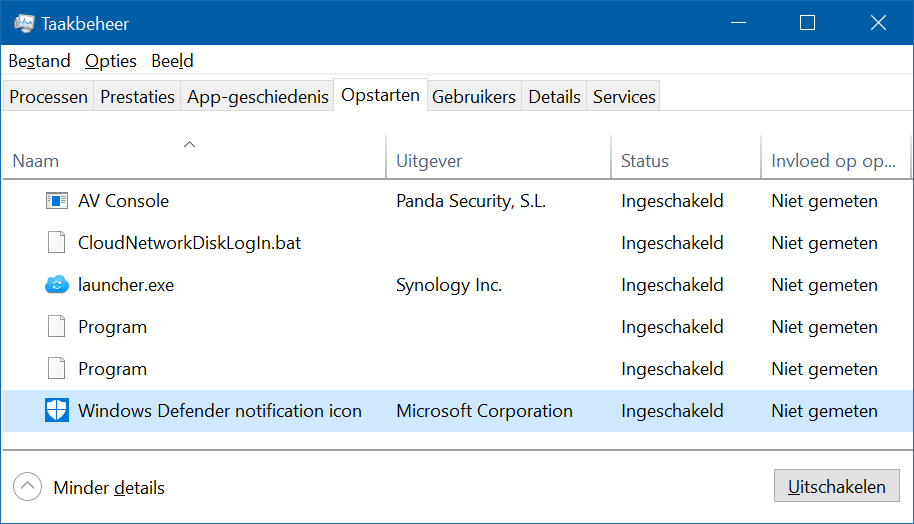Open the Beeld menu
Image resolution: width=914 pixels, height=524 pixels.
click(173, 61)
